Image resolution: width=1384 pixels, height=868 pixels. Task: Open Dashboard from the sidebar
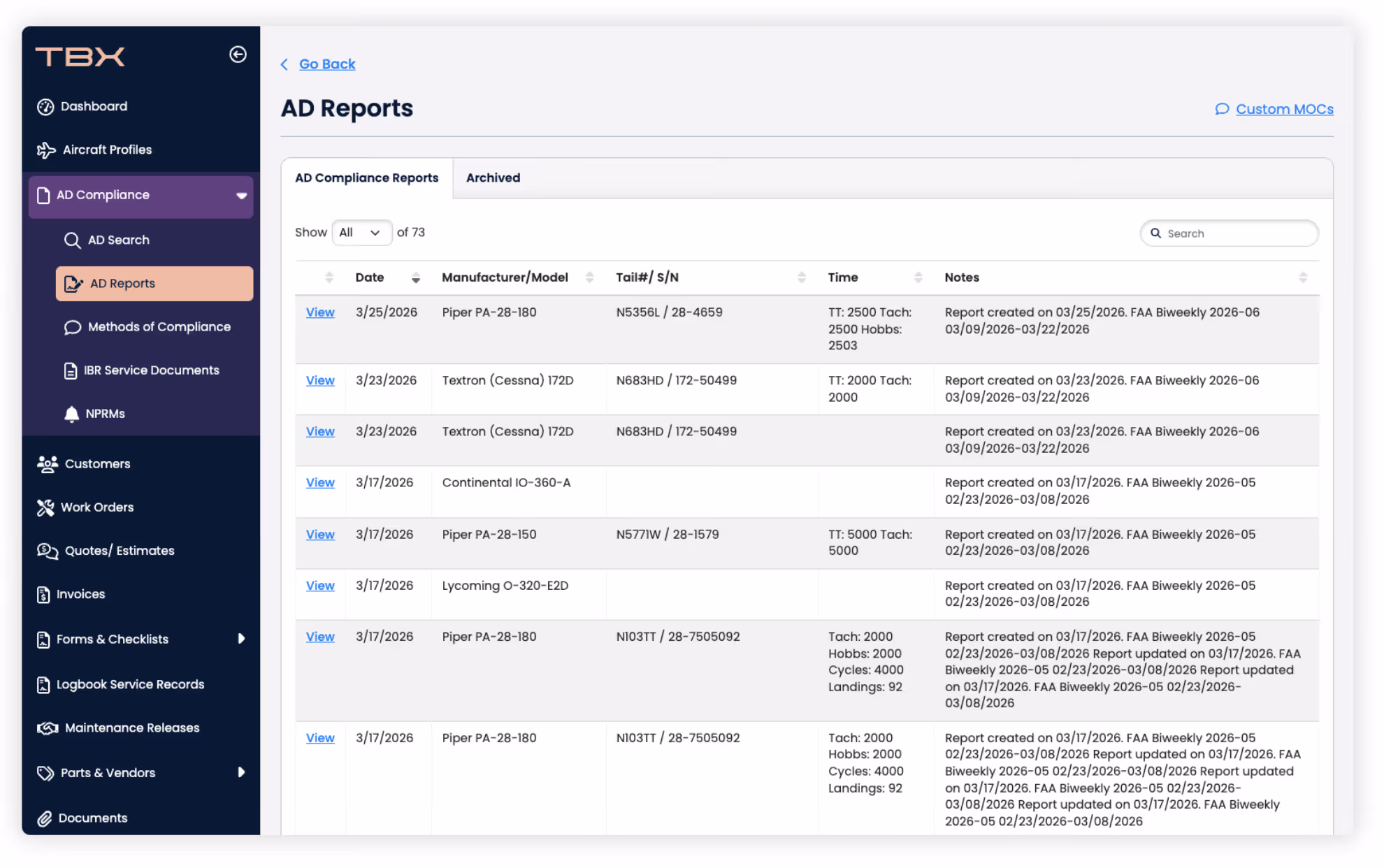[x=94, y=107]
